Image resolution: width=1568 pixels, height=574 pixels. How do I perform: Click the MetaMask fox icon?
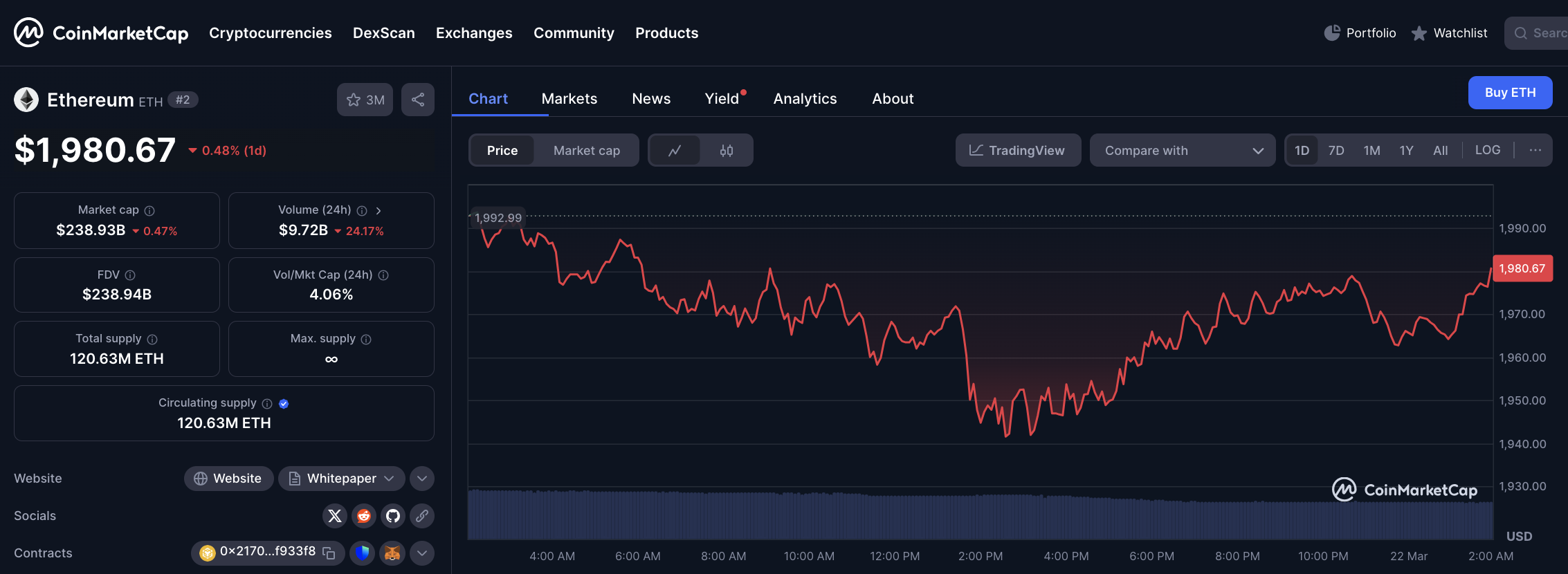point(392,553)
